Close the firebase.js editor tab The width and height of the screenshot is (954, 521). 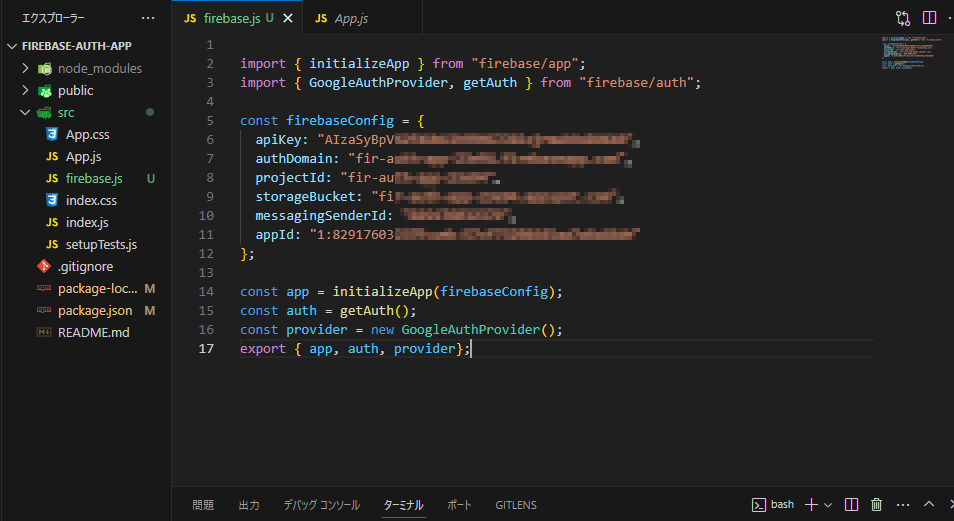tap(288, 18)
